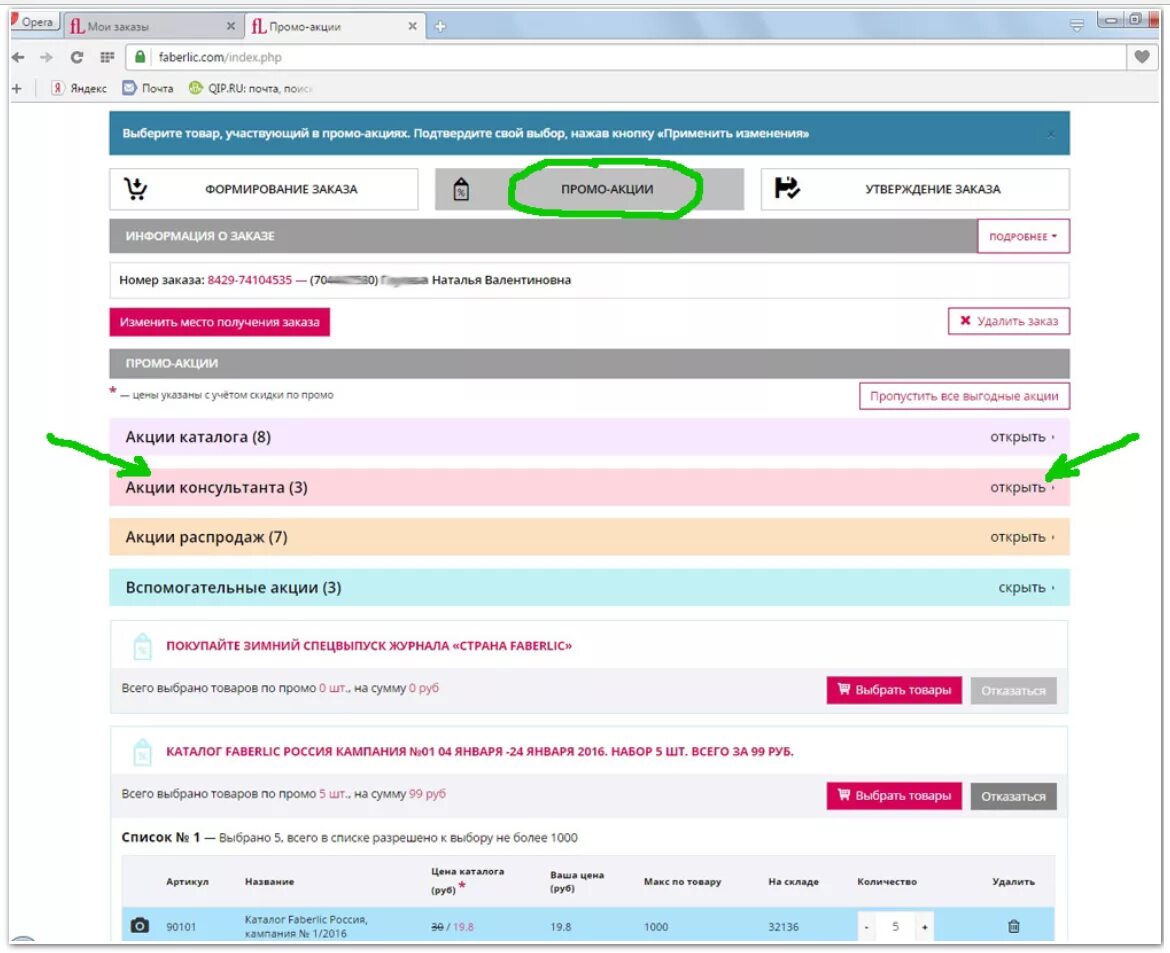1170x953 pixels.
Task: Open Opera speed dial grid icon
Action: point(107,57)
